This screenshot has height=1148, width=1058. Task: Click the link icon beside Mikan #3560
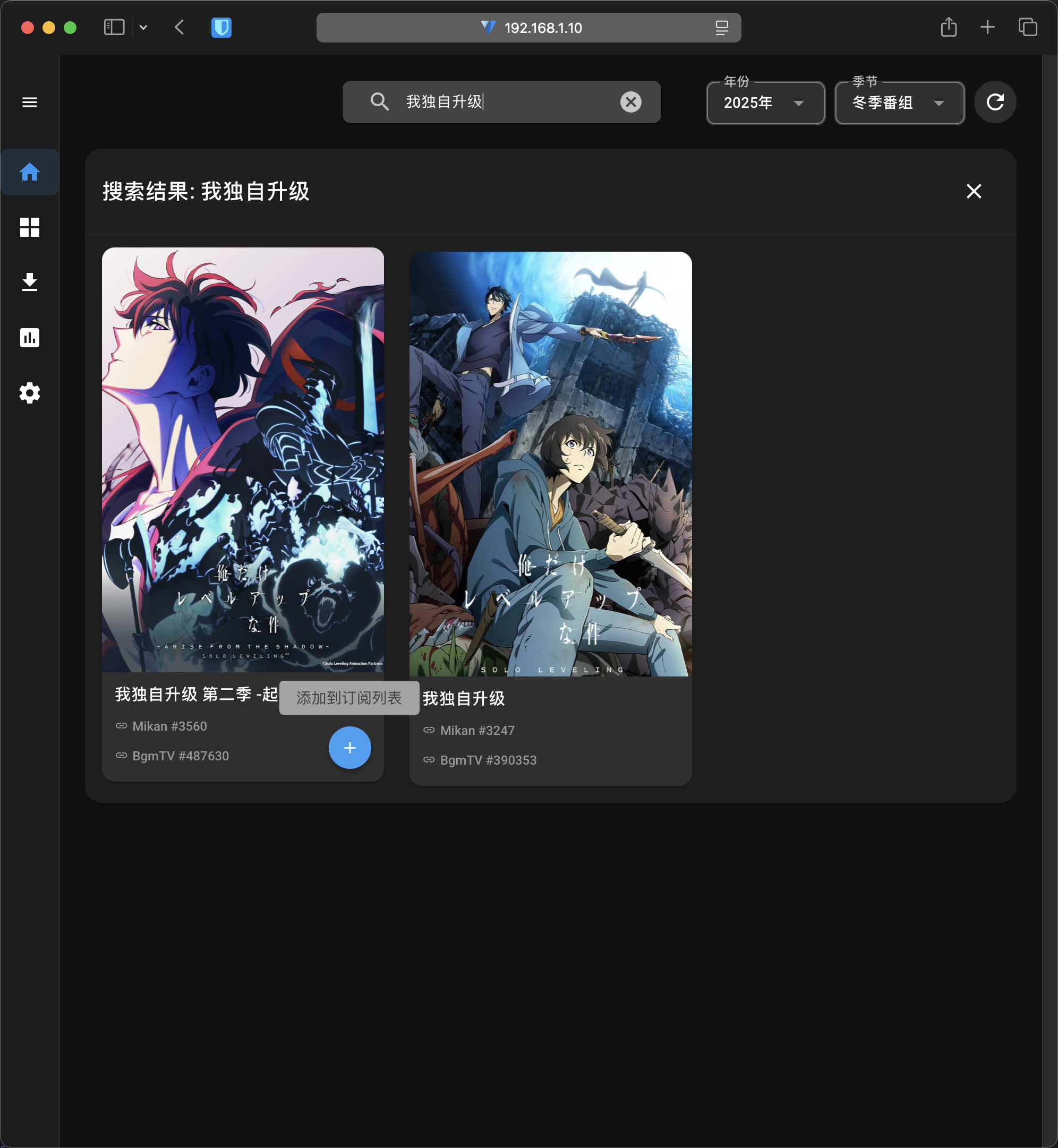tap(122, 726)
